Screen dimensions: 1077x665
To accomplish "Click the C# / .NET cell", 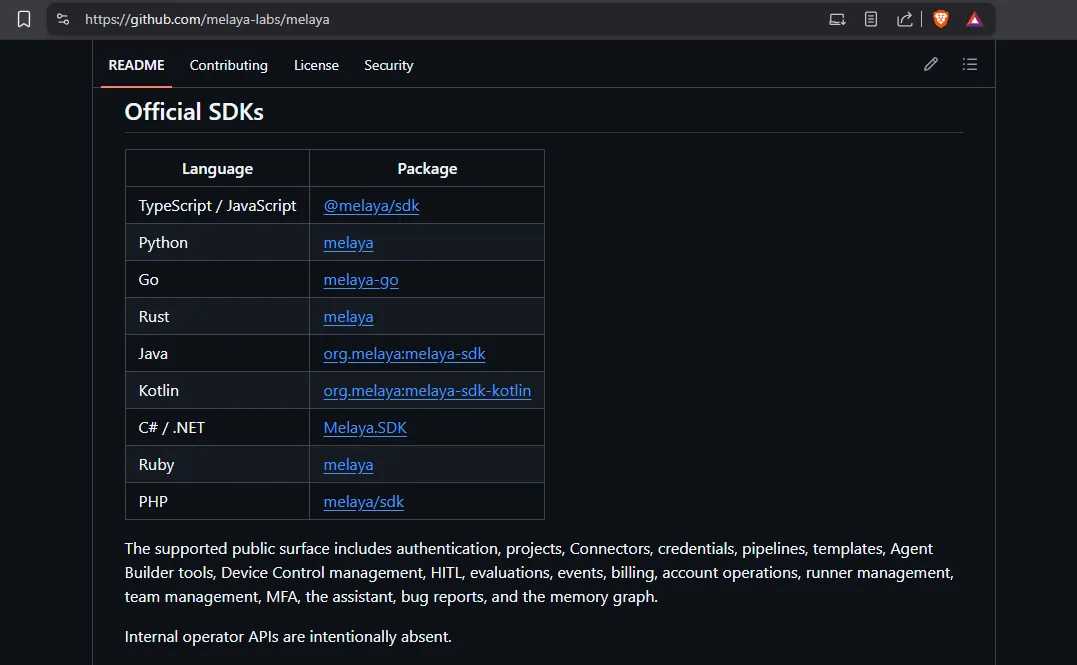I will point(217,428).
